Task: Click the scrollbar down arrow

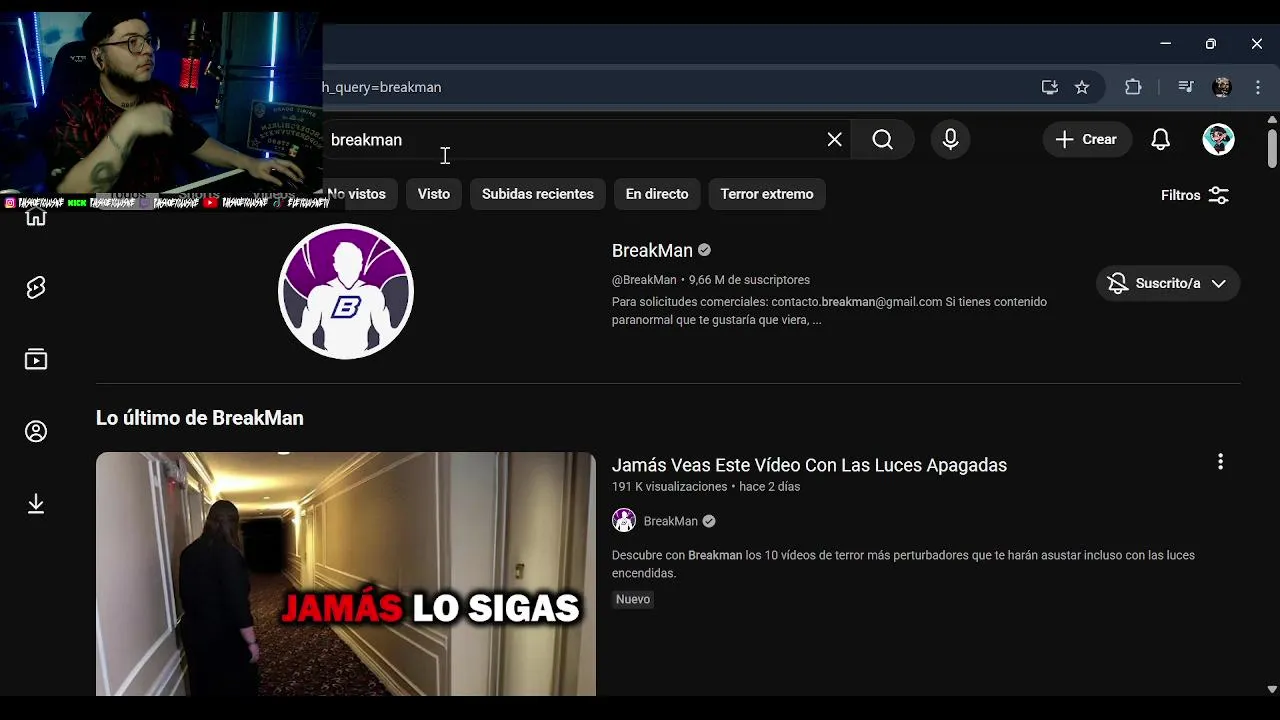Action: tap(1272, 689)
